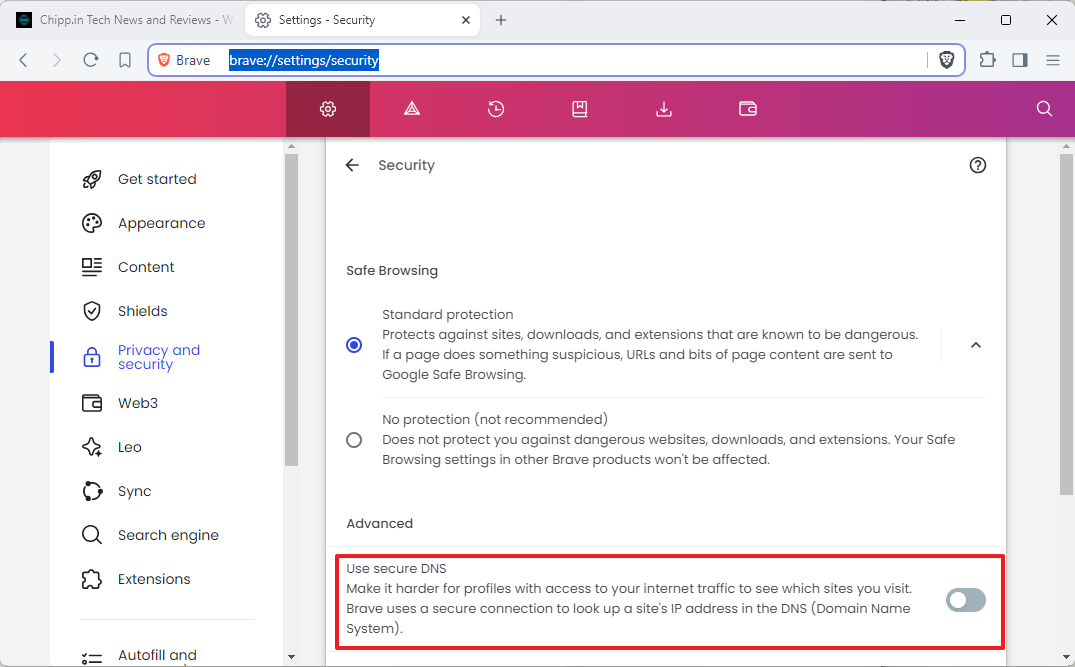Open the Brave hamburger main menu

(1053, 60)
